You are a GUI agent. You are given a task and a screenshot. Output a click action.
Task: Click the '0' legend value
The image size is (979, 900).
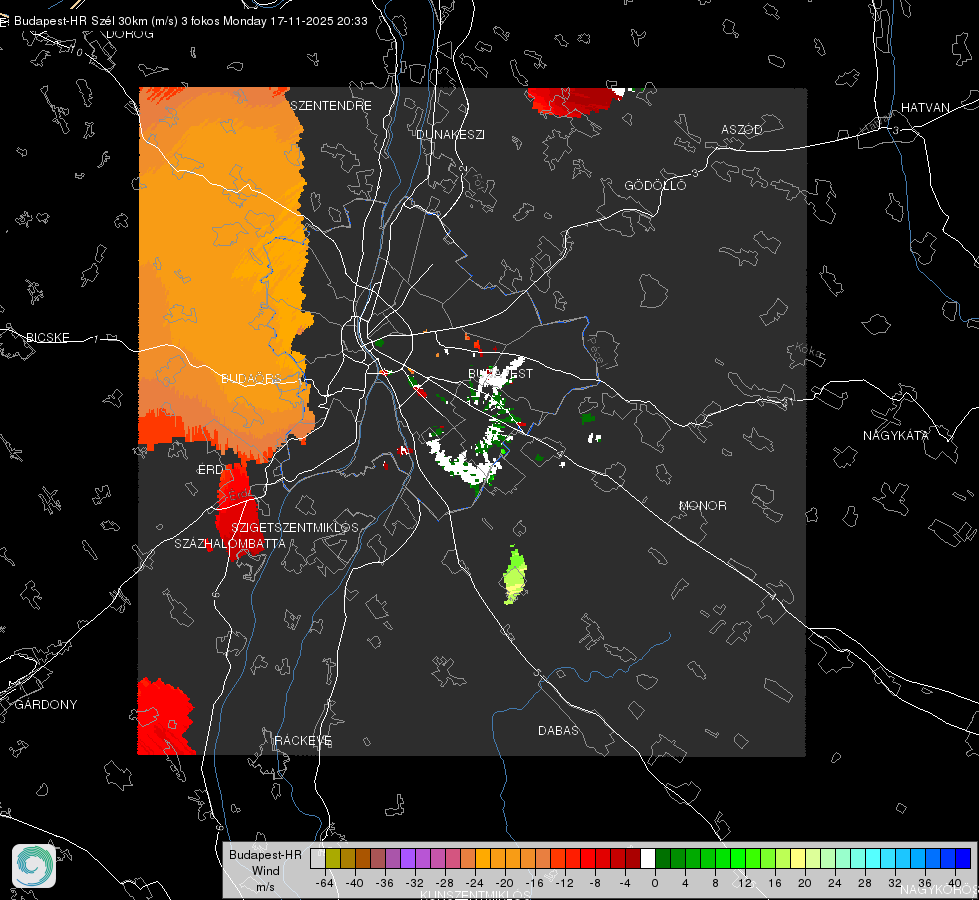coord(655,883)
